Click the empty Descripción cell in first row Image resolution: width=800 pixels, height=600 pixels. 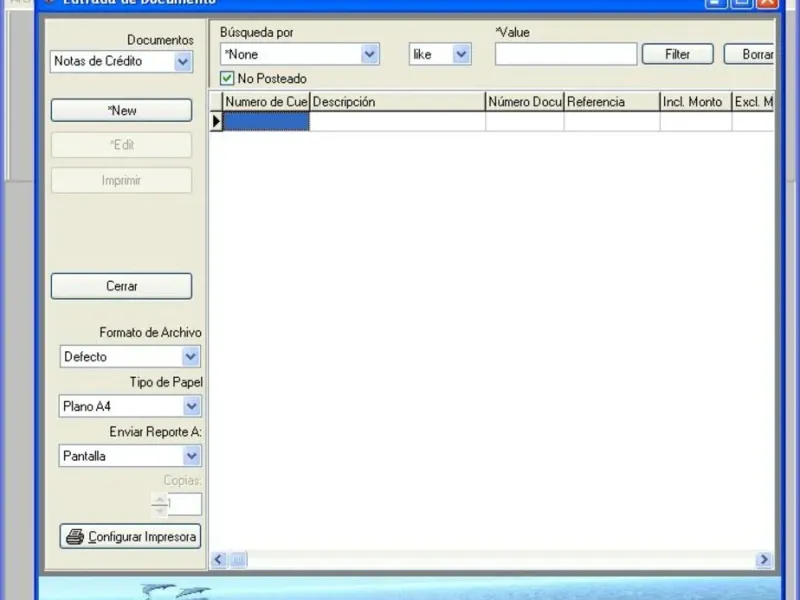pyautogui.click(x=397, y=121)
